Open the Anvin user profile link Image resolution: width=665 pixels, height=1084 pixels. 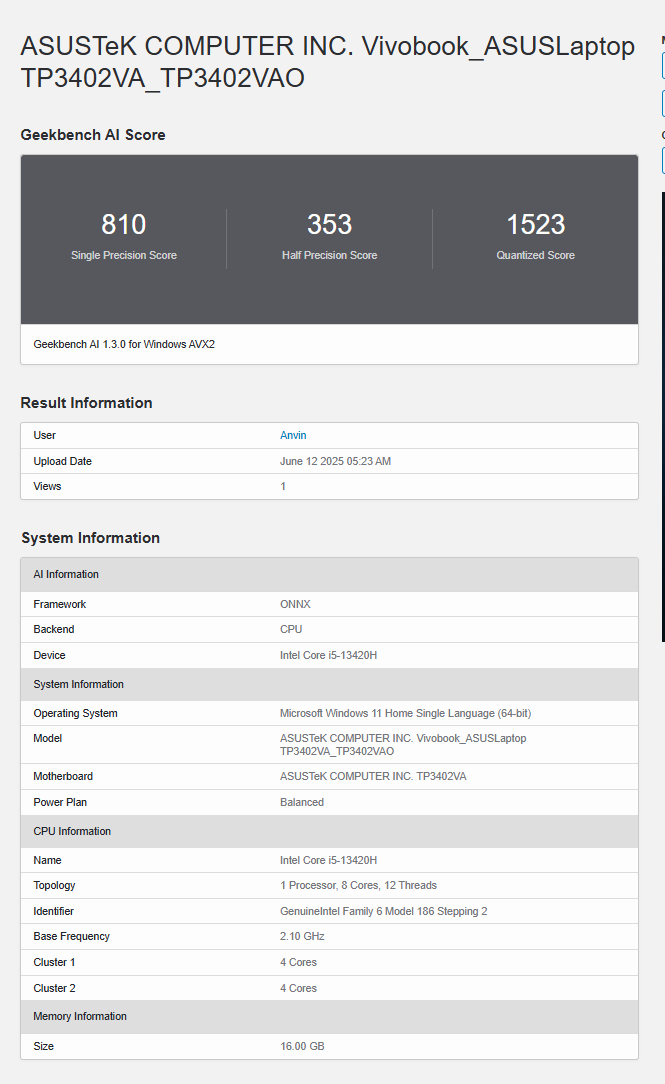click(293, 435)
